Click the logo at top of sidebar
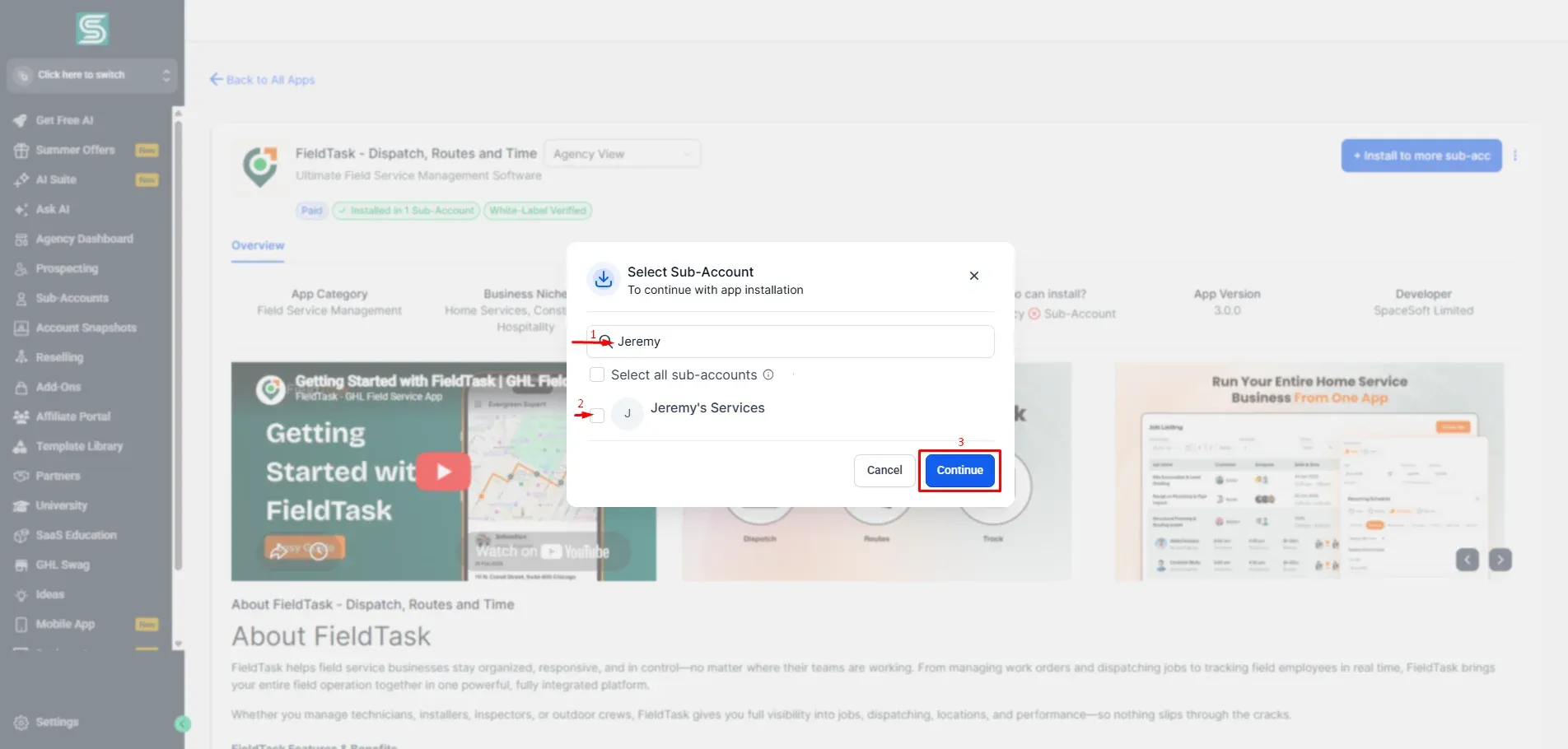 [92, 29]
